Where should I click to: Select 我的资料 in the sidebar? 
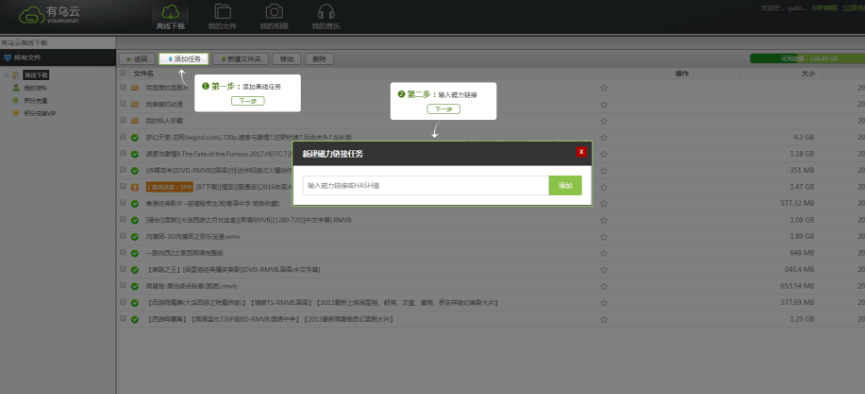(x=35, y=88)
